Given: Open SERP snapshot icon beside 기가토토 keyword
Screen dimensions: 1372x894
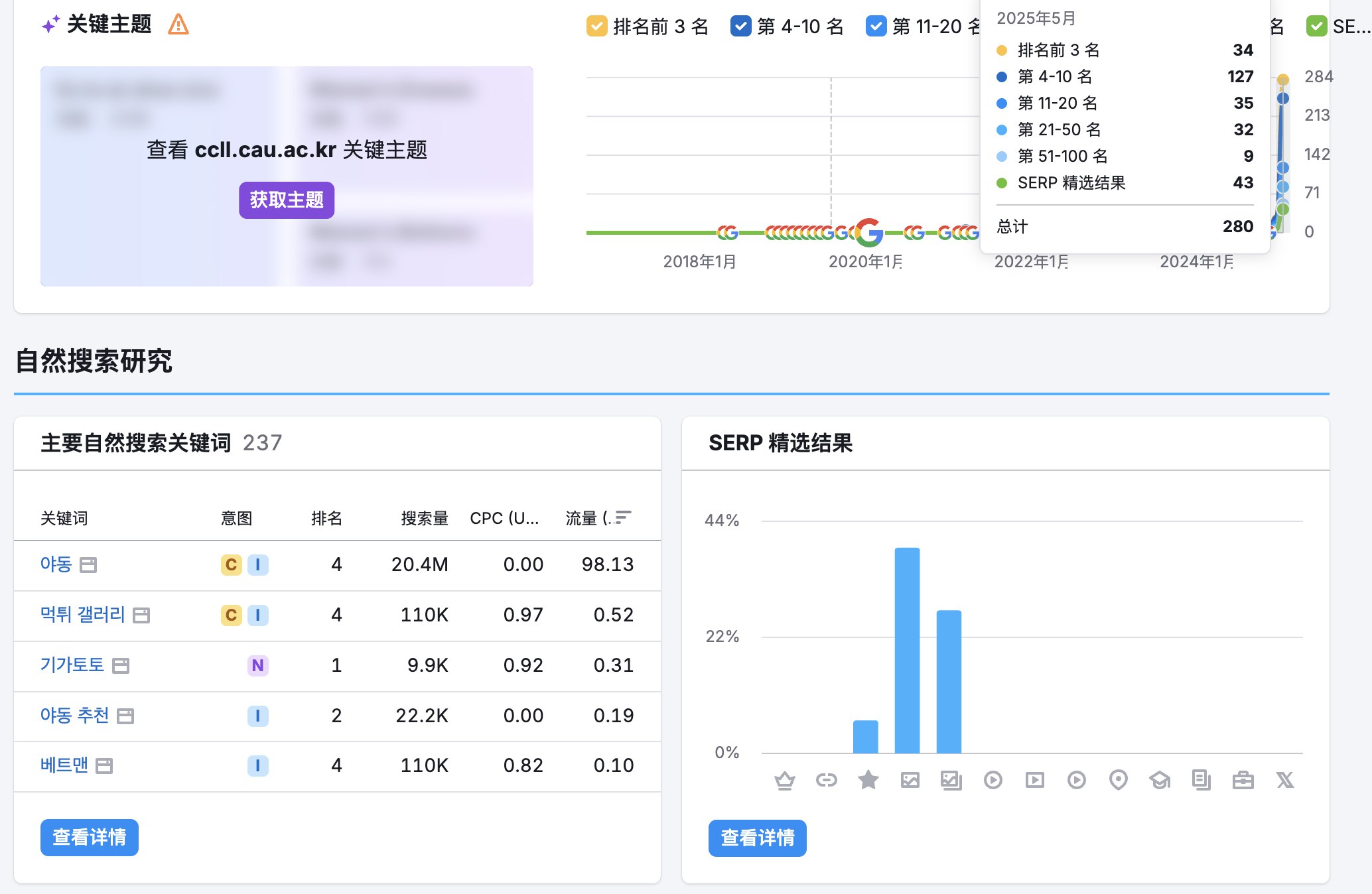Looking at the screenshot, I should 121,665.
